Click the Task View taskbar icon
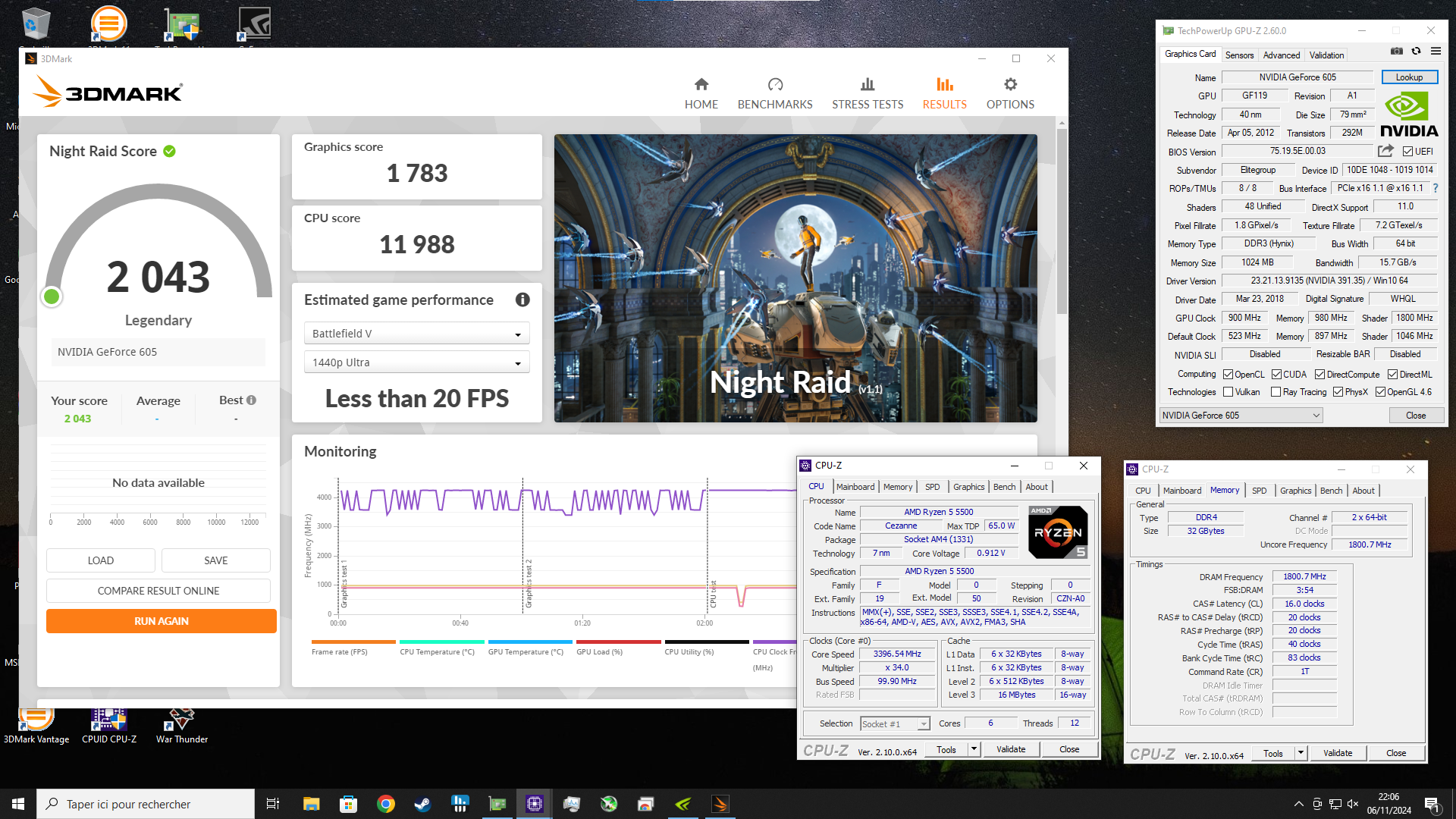This screenshot has height=819, width=1456. tap(273, 804)
